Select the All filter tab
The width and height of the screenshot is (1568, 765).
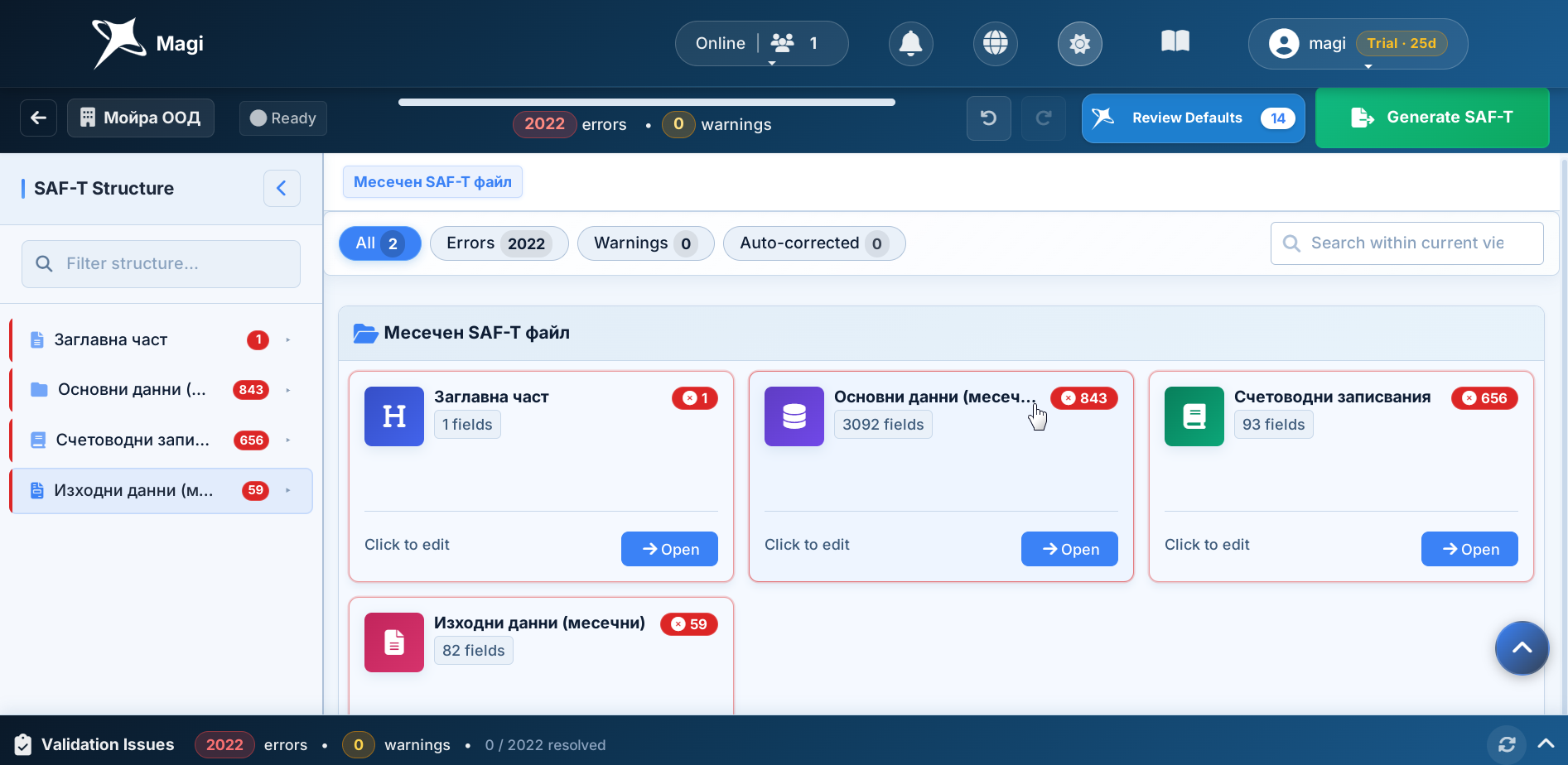coord(380,243)
